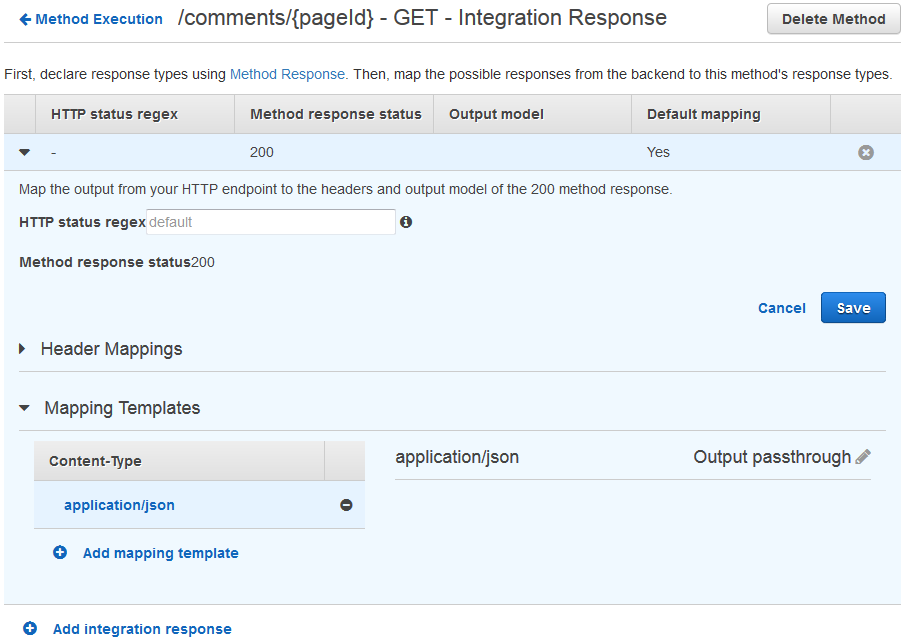Collapse the 200 response row
912x641 pixels.
pos(25,152)
